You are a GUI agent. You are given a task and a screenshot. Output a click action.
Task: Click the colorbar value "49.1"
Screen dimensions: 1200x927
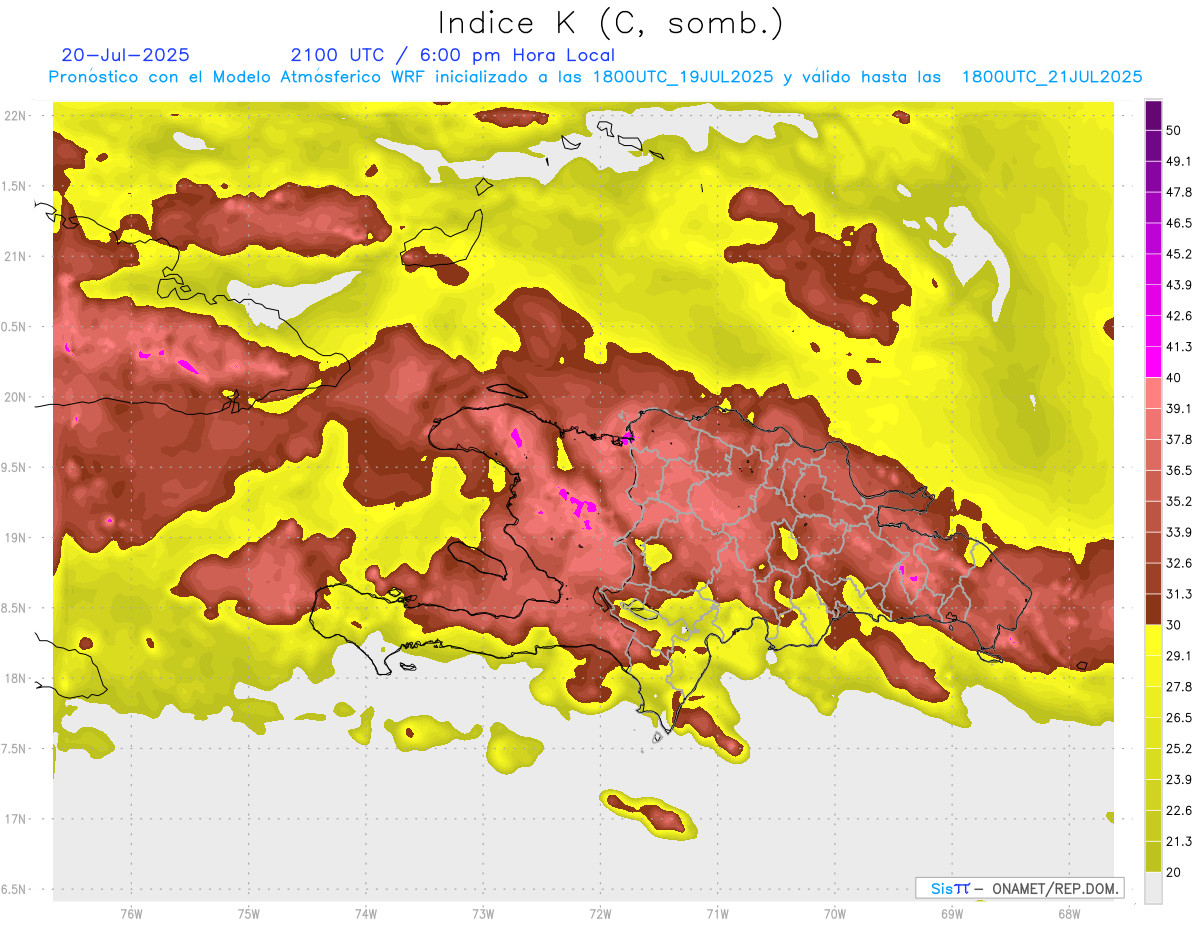coord(1178,161)
